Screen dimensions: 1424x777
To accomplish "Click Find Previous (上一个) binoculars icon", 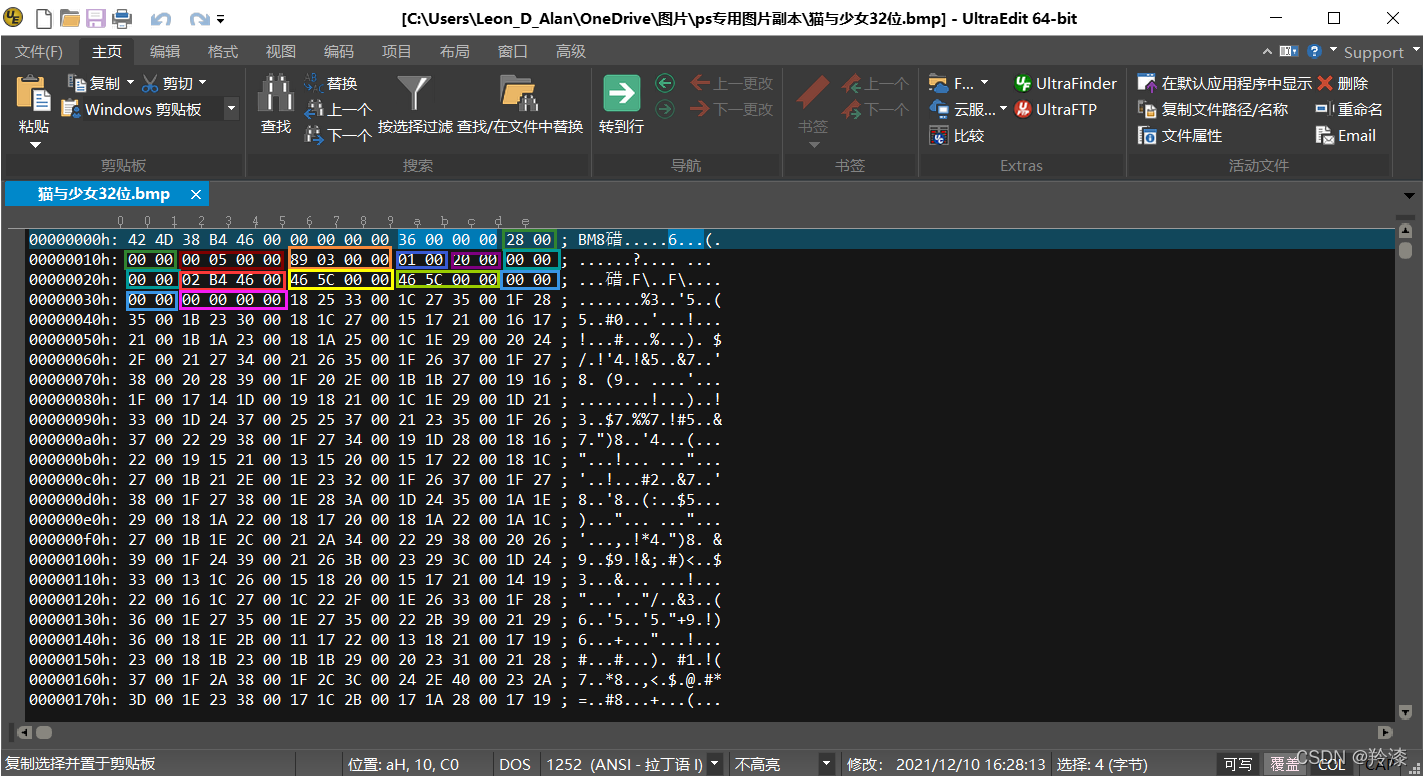I will 313,109.
